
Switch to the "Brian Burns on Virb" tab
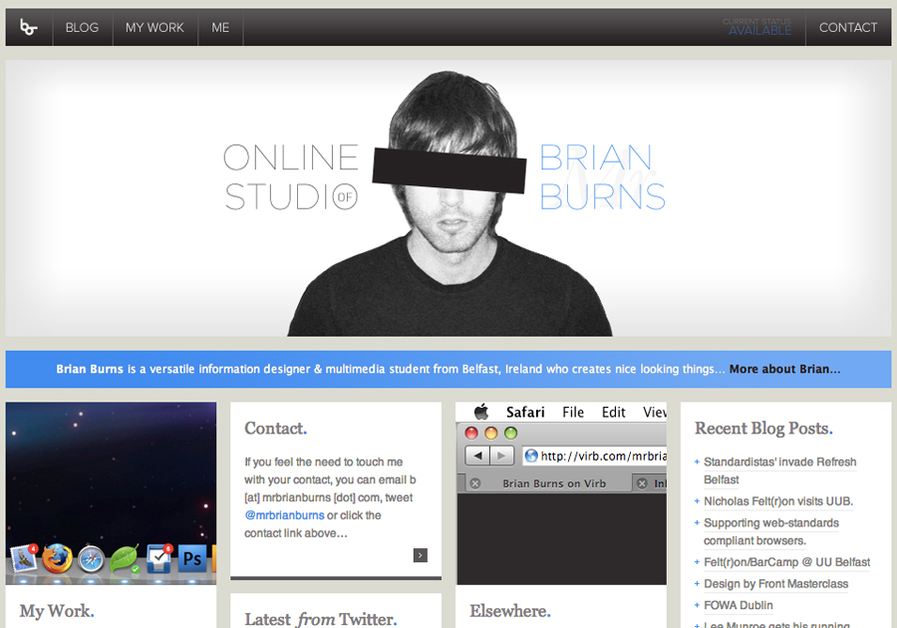pos(554,483)
